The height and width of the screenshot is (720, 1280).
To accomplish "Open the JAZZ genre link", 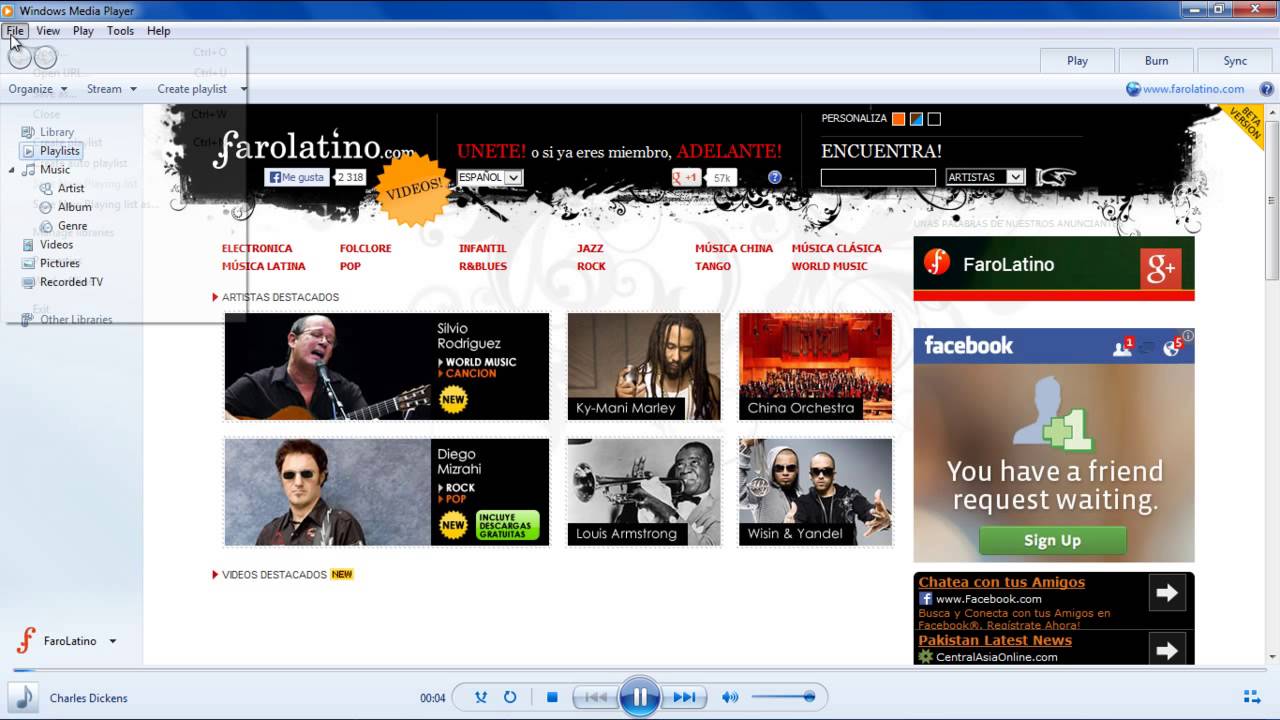I will (x=590, y=248).
